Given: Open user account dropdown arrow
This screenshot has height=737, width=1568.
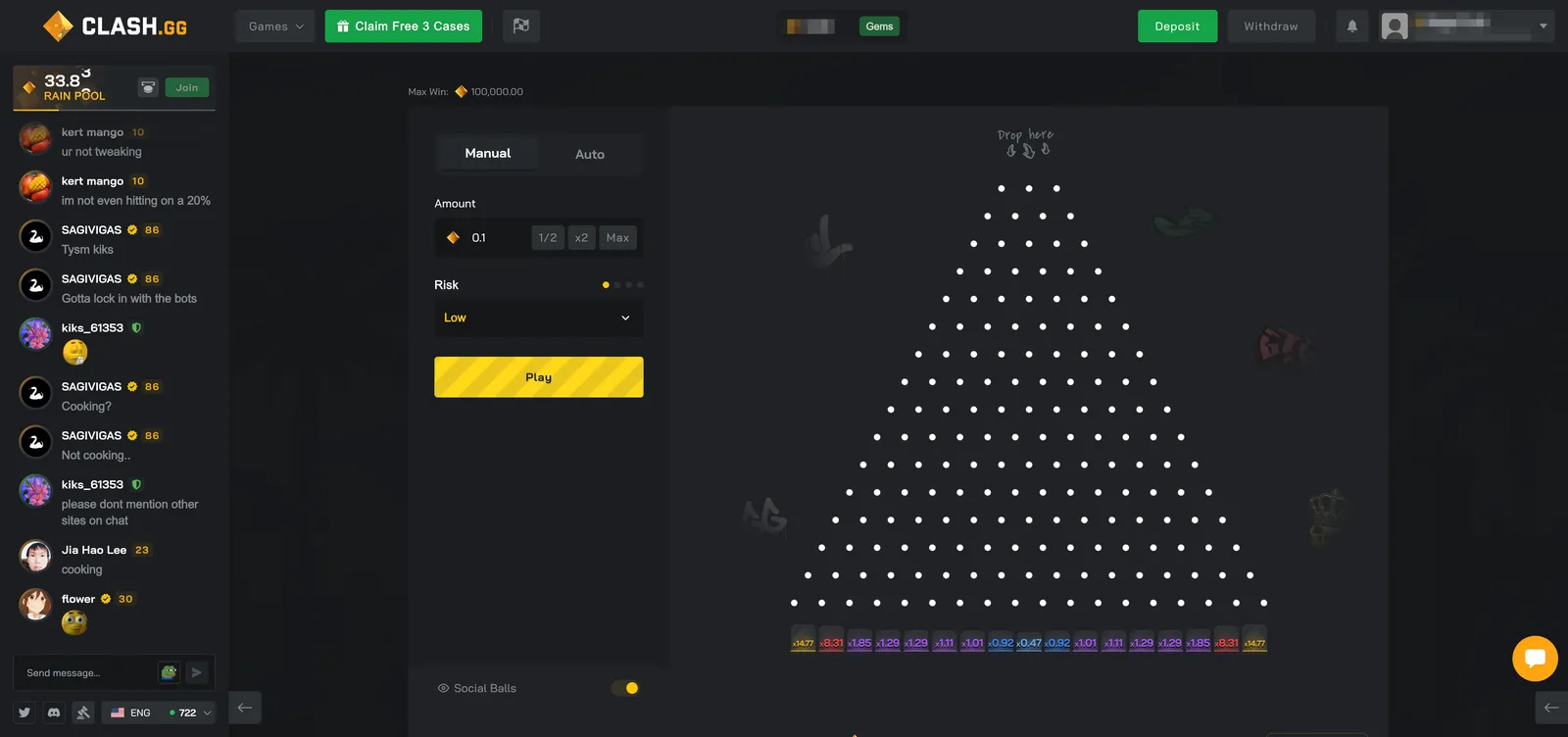Looking at the screenshot, I should click(x=1543, y=26).
